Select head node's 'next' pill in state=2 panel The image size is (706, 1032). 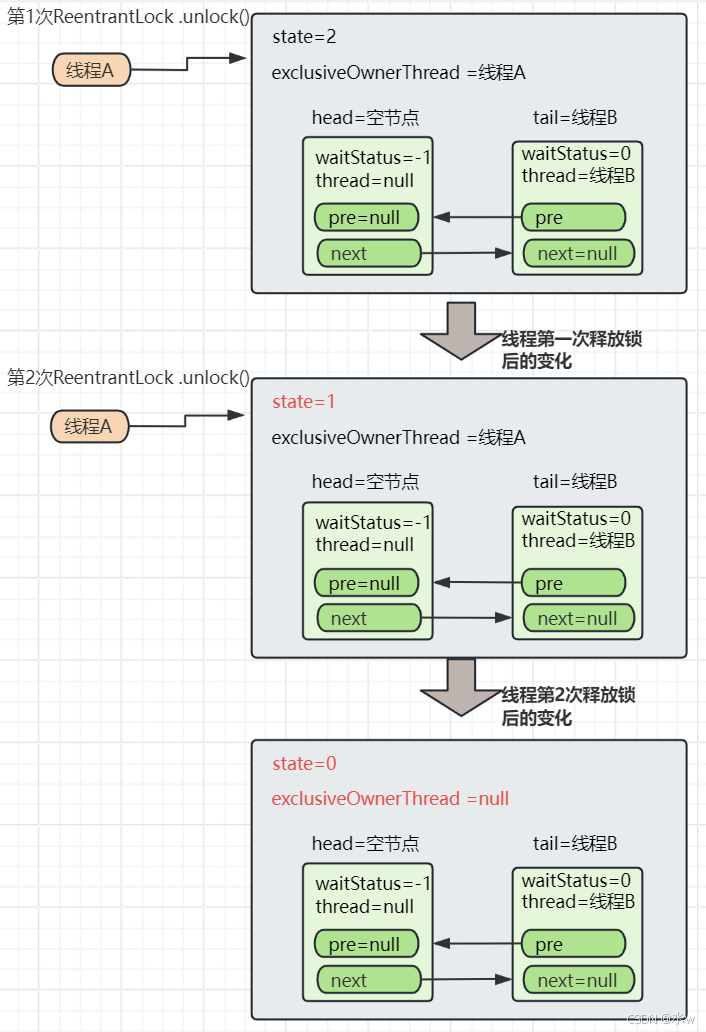point(369,253)
